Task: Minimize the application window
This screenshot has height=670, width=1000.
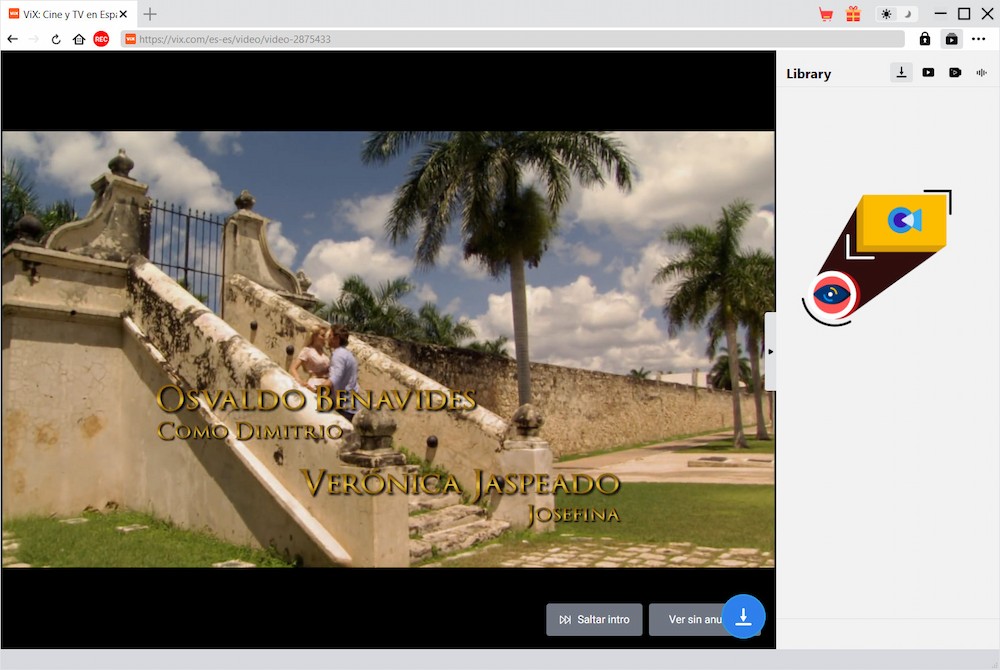Action: point(940,14)
